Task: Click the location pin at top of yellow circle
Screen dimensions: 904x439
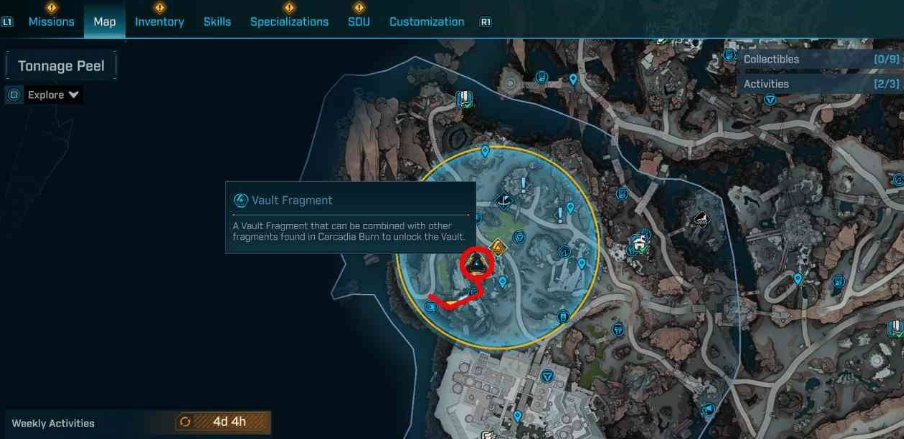Action: [x=485, y=152]
